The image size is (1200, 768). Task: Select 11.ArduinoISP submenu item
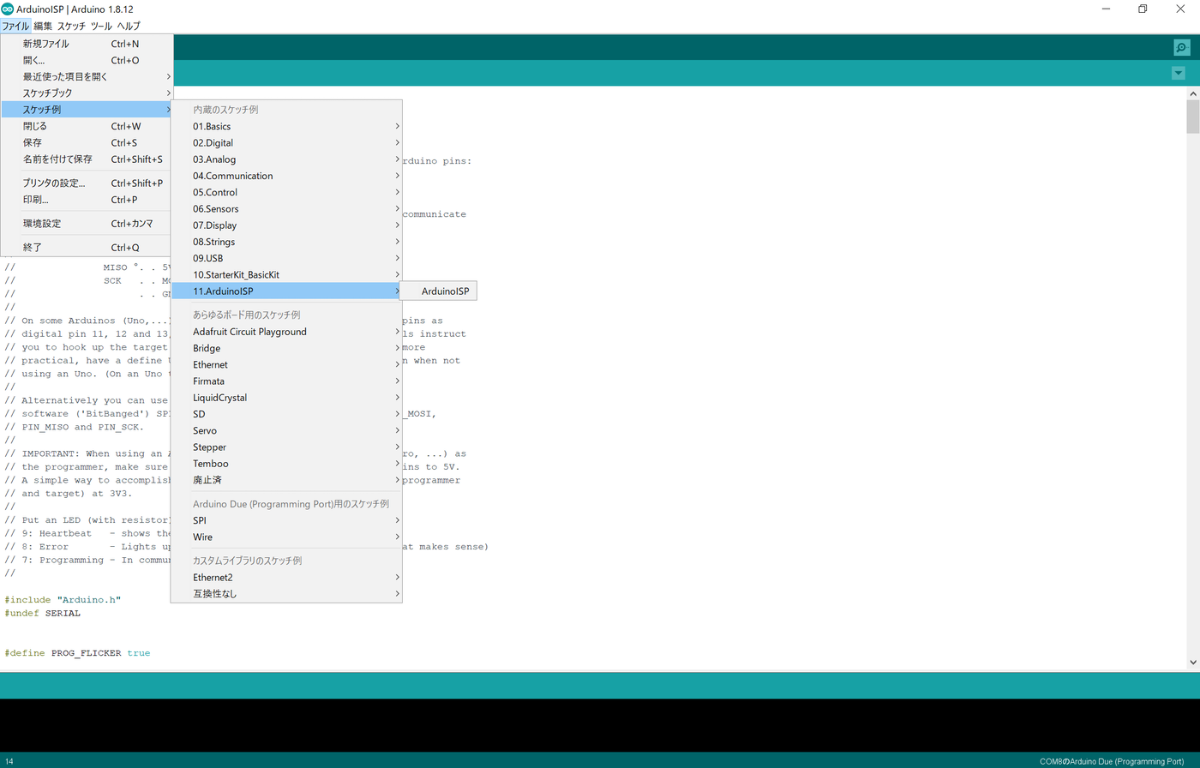click(287, 291)
